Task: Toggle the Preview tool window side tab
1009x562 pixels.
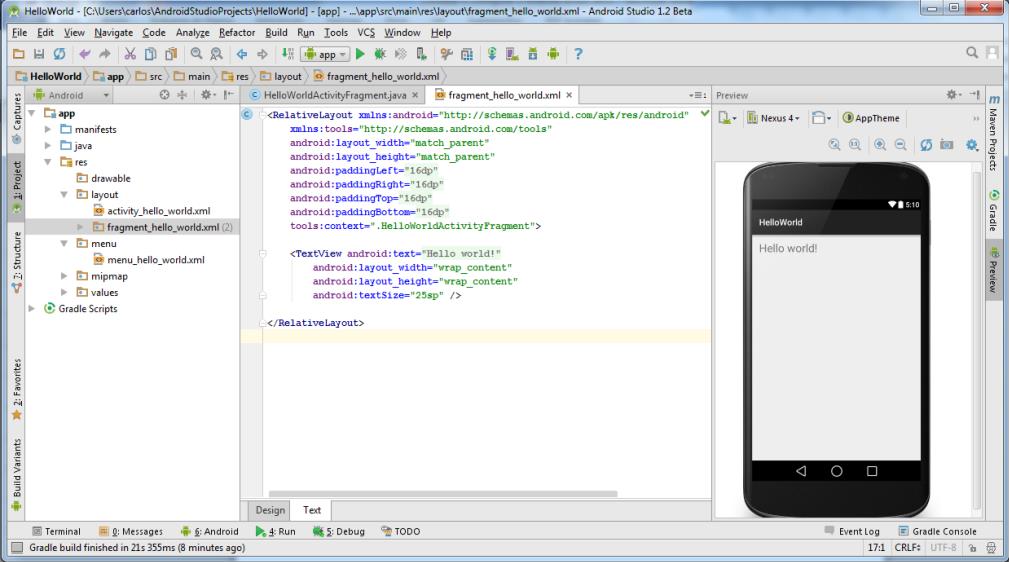Action: coord(996,270)
